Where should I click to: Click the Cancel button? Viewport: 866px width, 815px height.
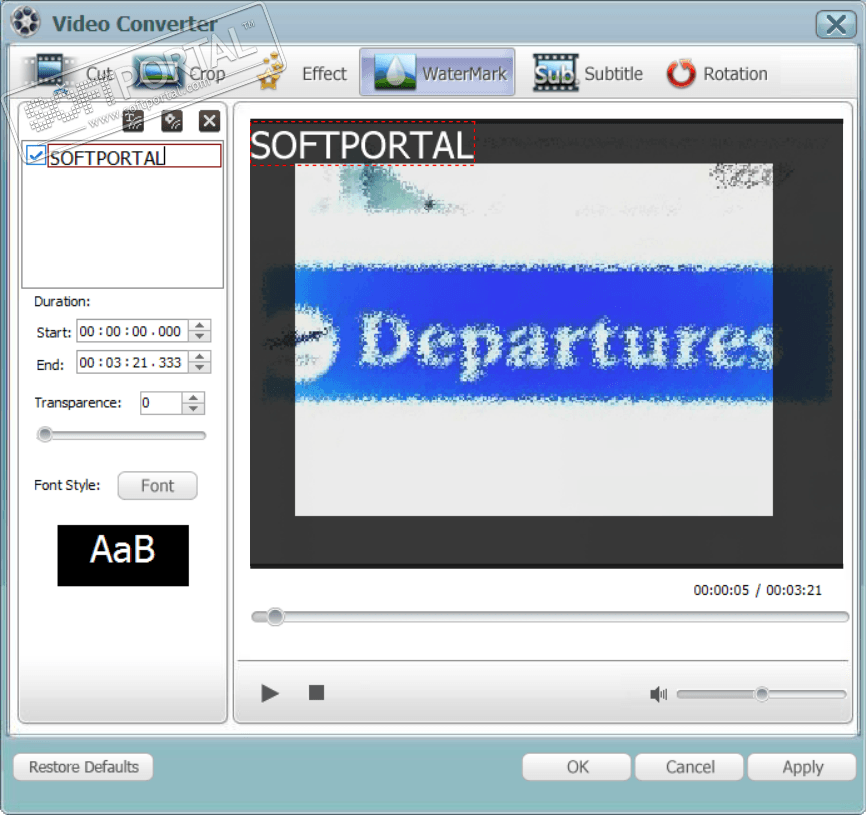tap(689, 767)
